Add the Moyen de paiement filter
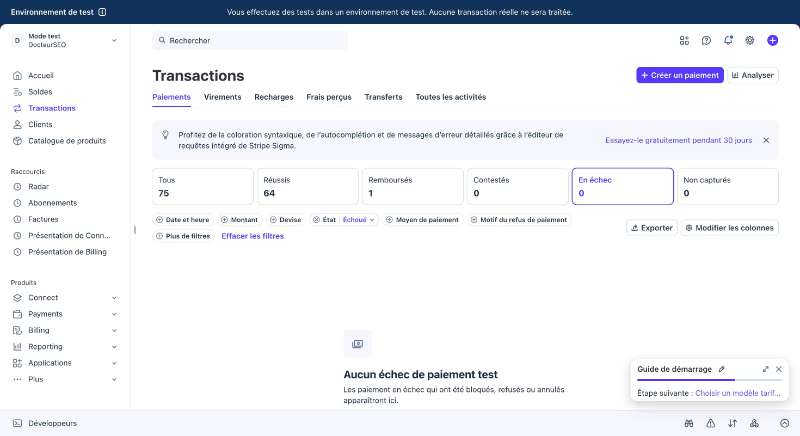The width and height of the screenshot is (800, 436). pos(422,220)
